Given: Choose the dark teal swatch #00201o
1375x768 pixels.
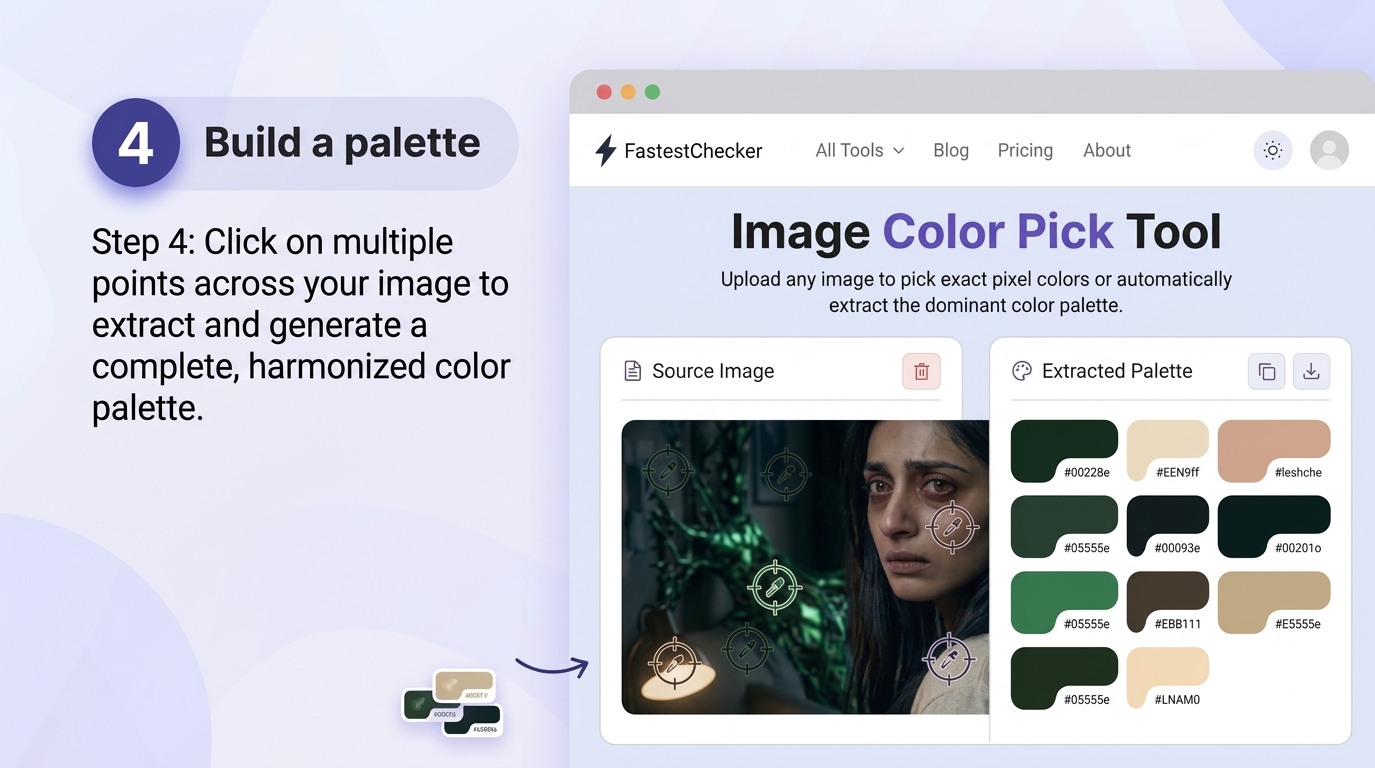Looking at the screenshot, I should tap(1274, 527).
